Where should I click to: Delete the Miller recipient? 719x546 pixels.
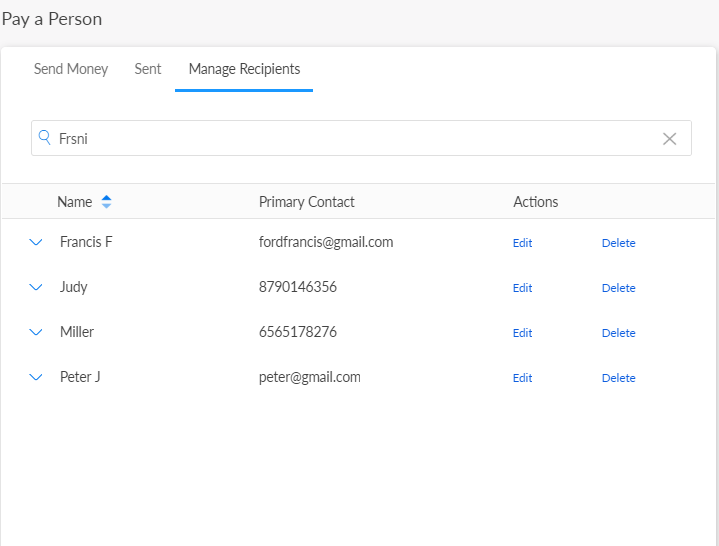point(618,333)
